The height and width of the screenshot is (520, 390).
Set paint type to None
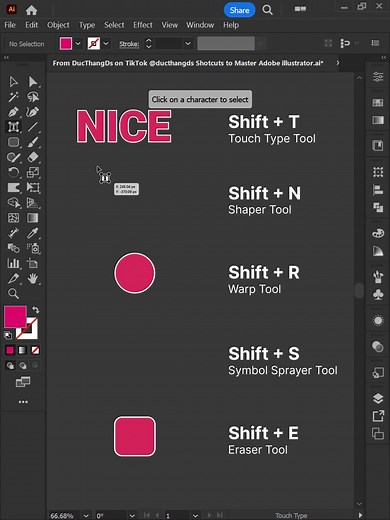point(35,350)
